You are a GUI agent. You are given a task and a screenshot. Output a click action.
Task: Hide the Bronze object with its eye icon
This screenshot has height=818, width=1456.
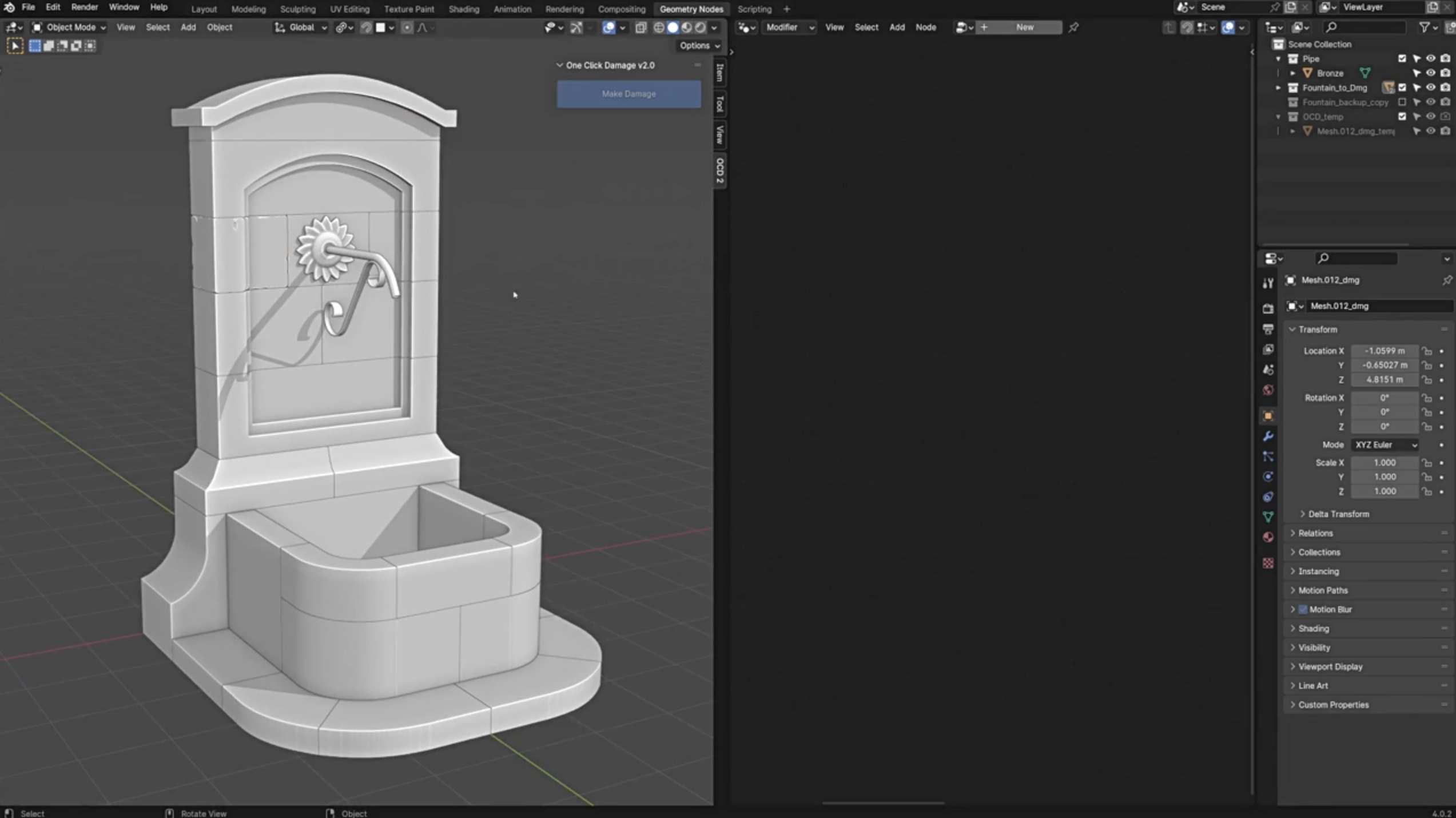[1430, 73]
